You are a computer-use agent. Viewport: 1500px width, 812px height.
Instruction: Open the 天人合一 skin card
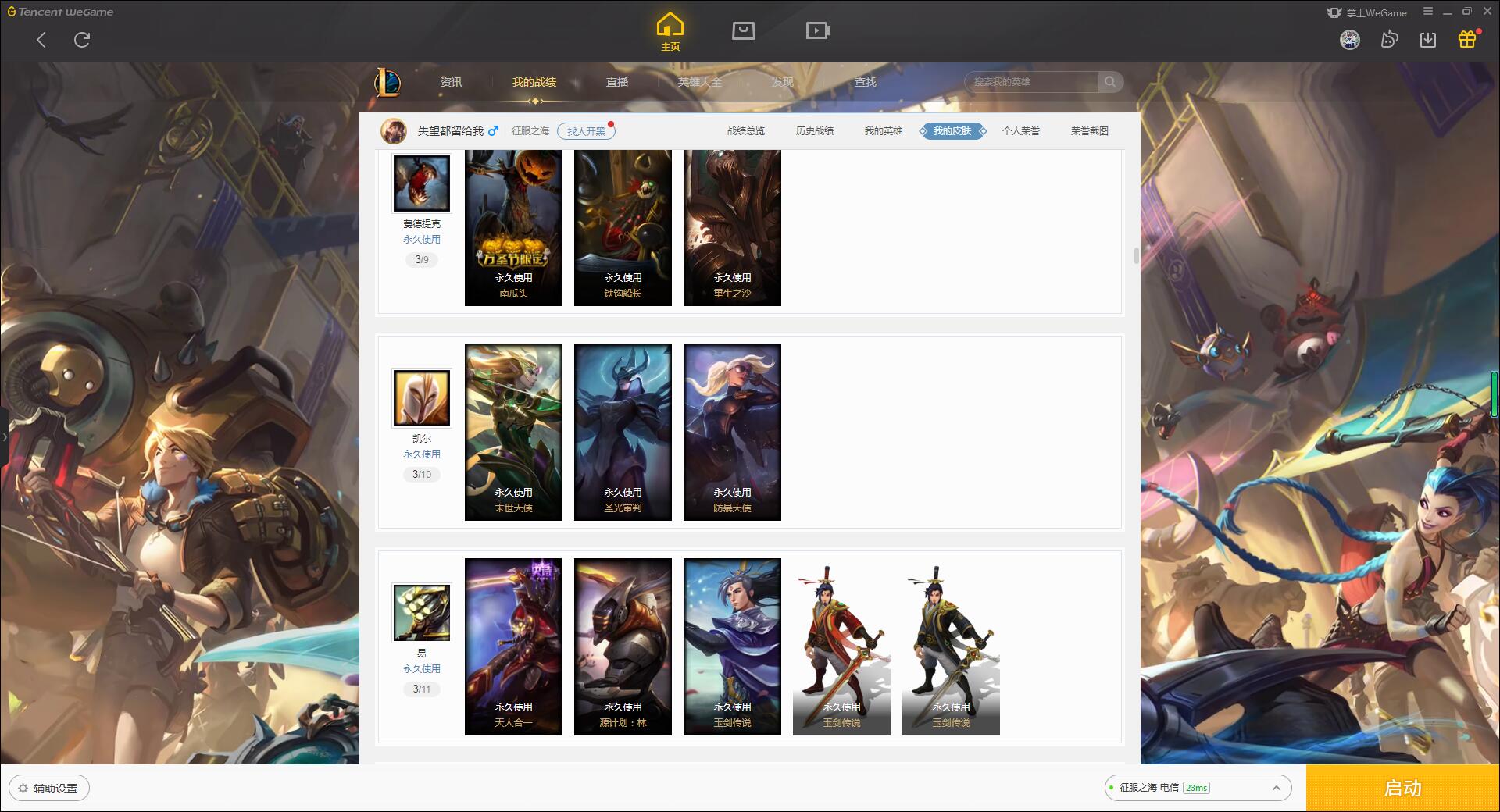513,646
